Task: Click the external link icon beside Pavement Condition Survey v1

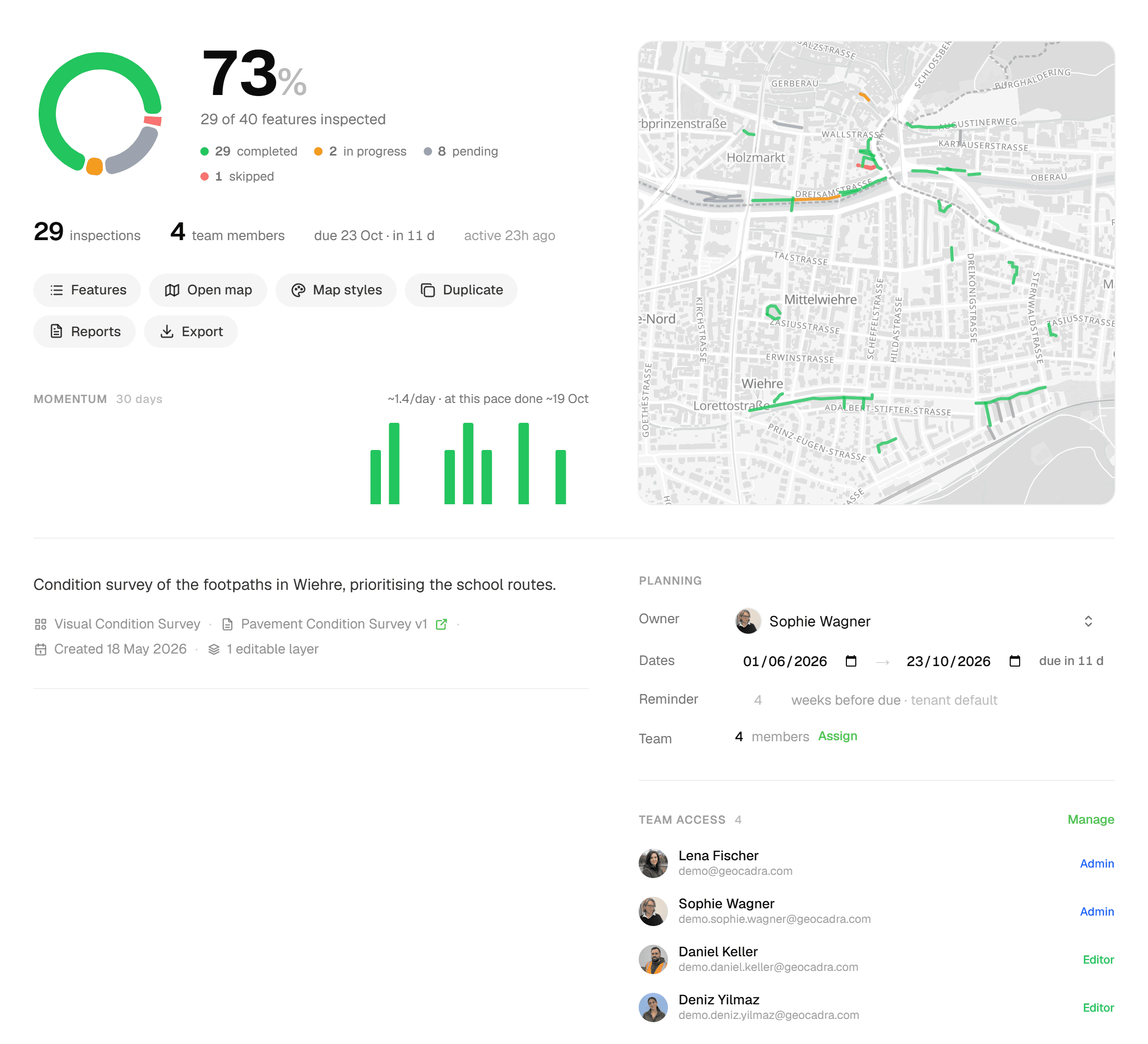Action: coord(441,624)
